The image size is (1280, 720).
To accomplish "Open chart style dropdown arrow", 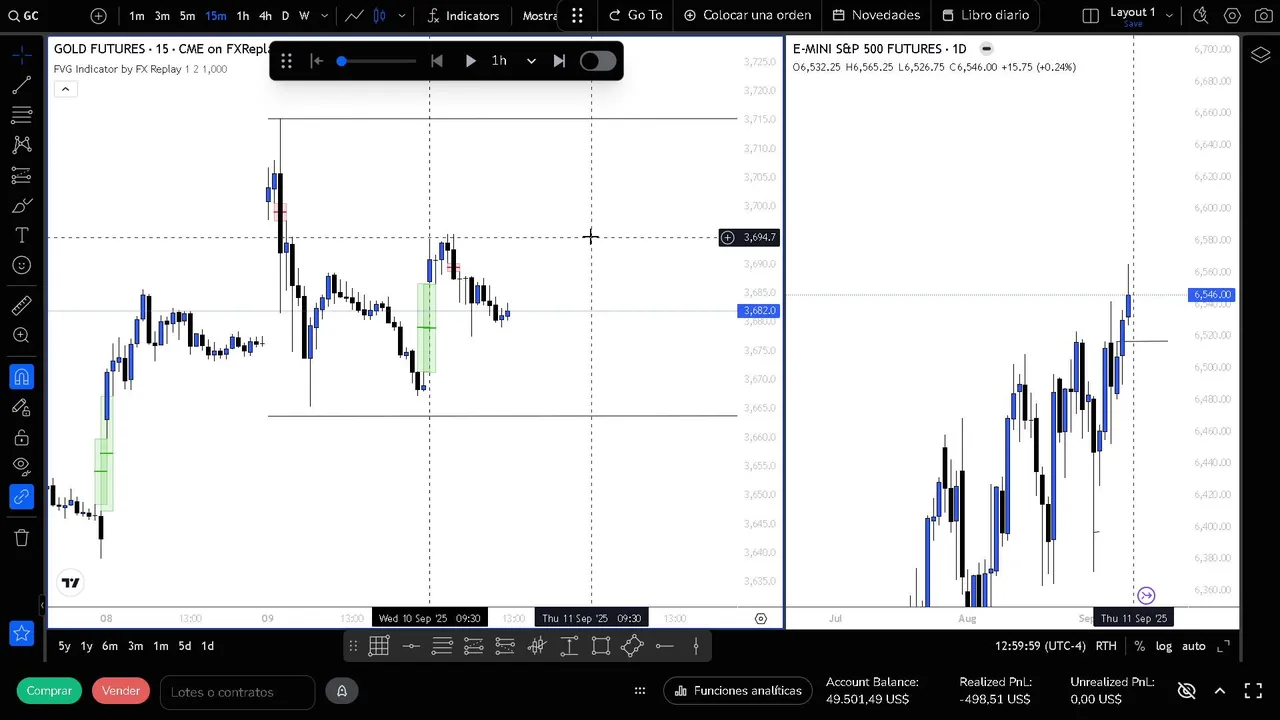I will (x=402, y=16).
